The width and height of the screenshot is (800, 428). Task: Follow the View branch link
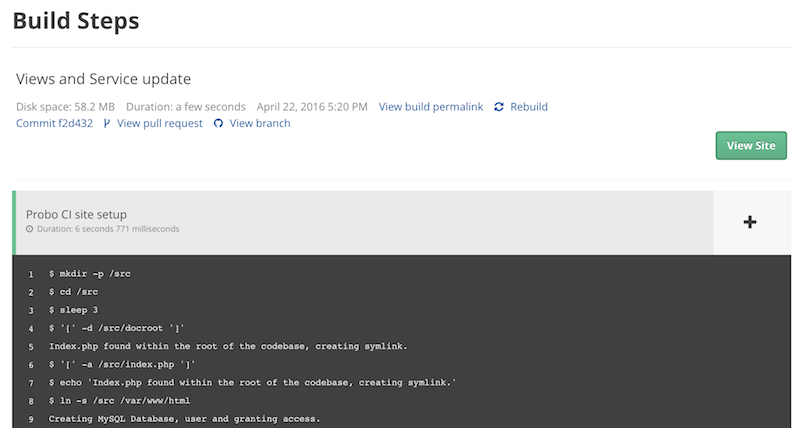click(x=260, y=124)
